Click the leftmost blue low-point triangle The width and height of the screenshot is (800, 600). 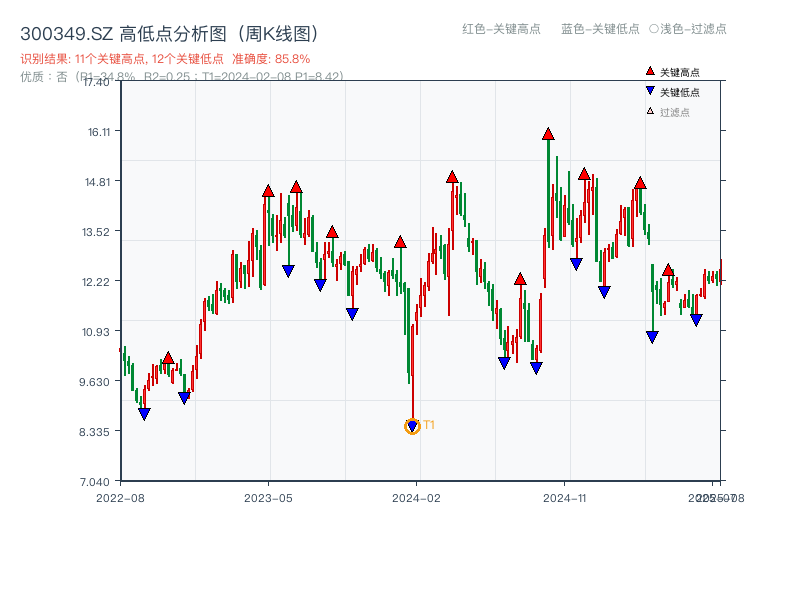point(144,414)
